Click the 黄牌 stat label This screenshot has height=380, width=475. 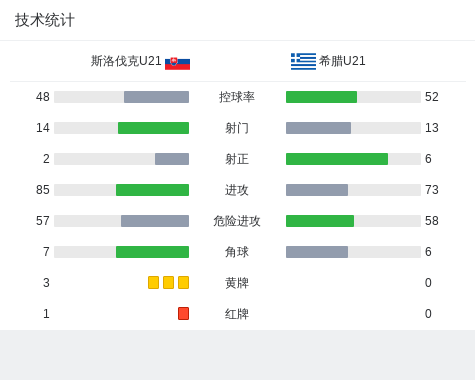[x=237, y=283]
